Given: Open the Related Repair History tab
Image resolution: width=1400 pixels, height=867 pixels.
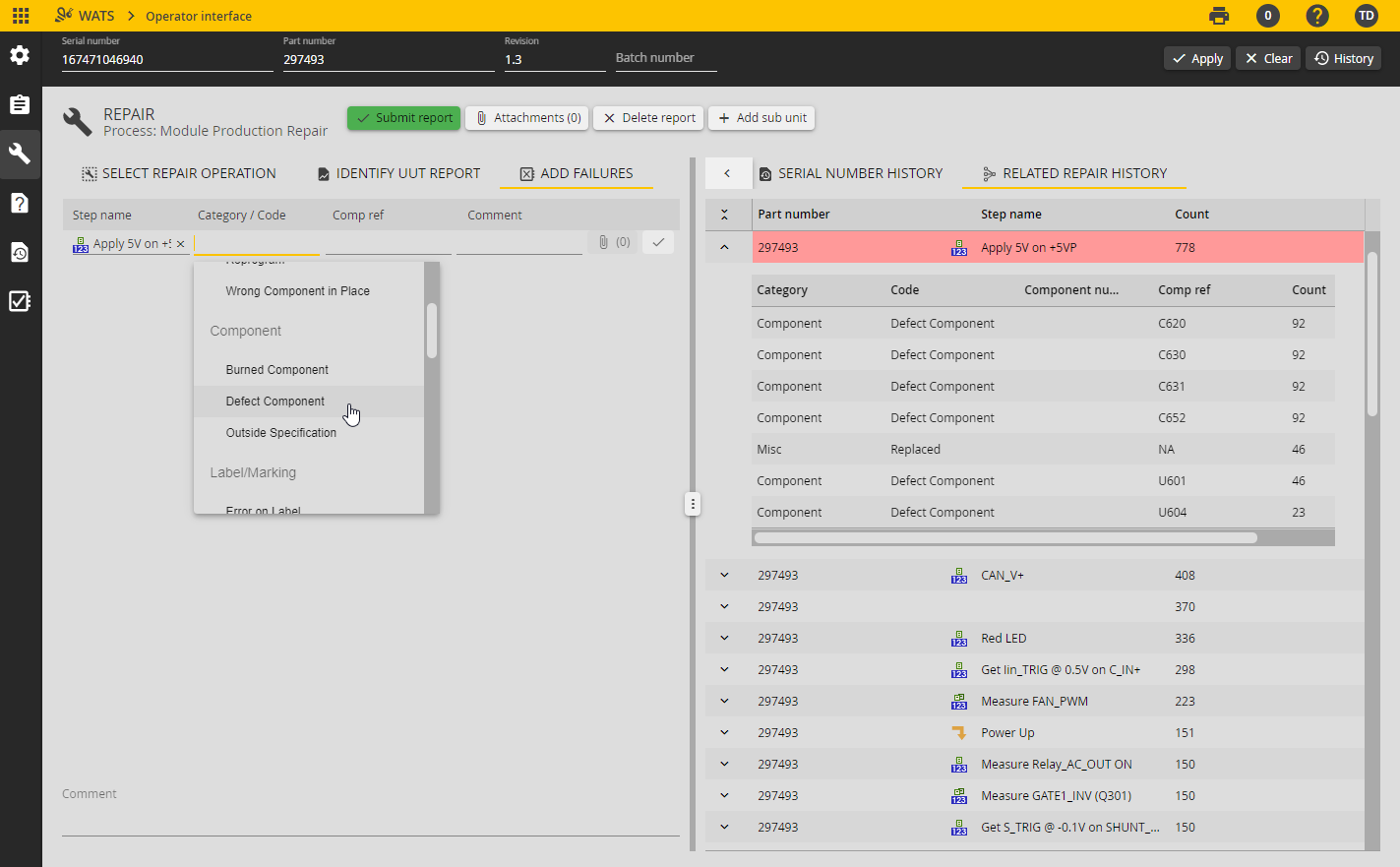Looking at the screenshot, I should click(x=1074, y=173).
